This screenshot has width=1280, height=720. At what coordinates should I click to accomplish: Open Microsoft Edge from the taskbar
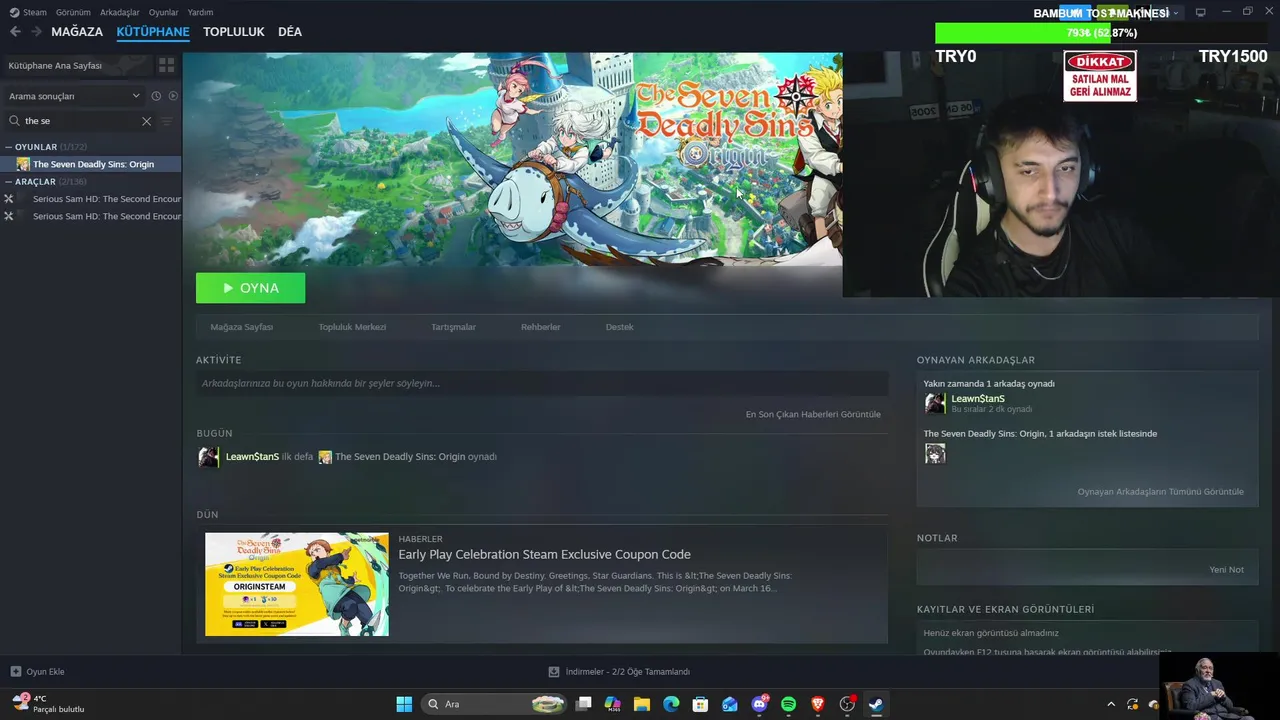click(x=671, y=704)
